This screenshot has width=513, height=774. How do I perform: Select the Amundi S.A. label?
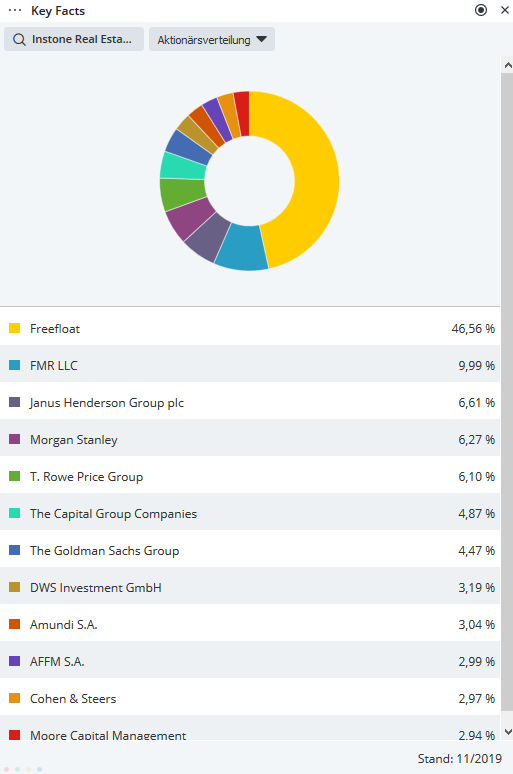[64, 625]
